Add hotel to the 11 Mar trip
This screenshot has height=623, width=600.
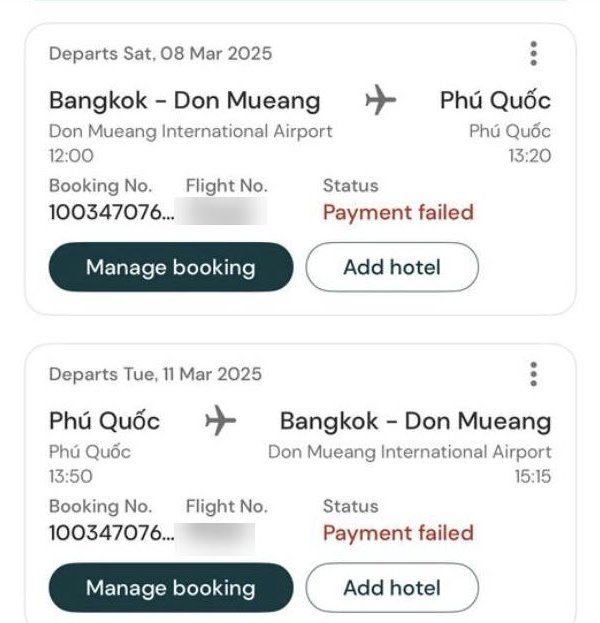click(392, 587)
